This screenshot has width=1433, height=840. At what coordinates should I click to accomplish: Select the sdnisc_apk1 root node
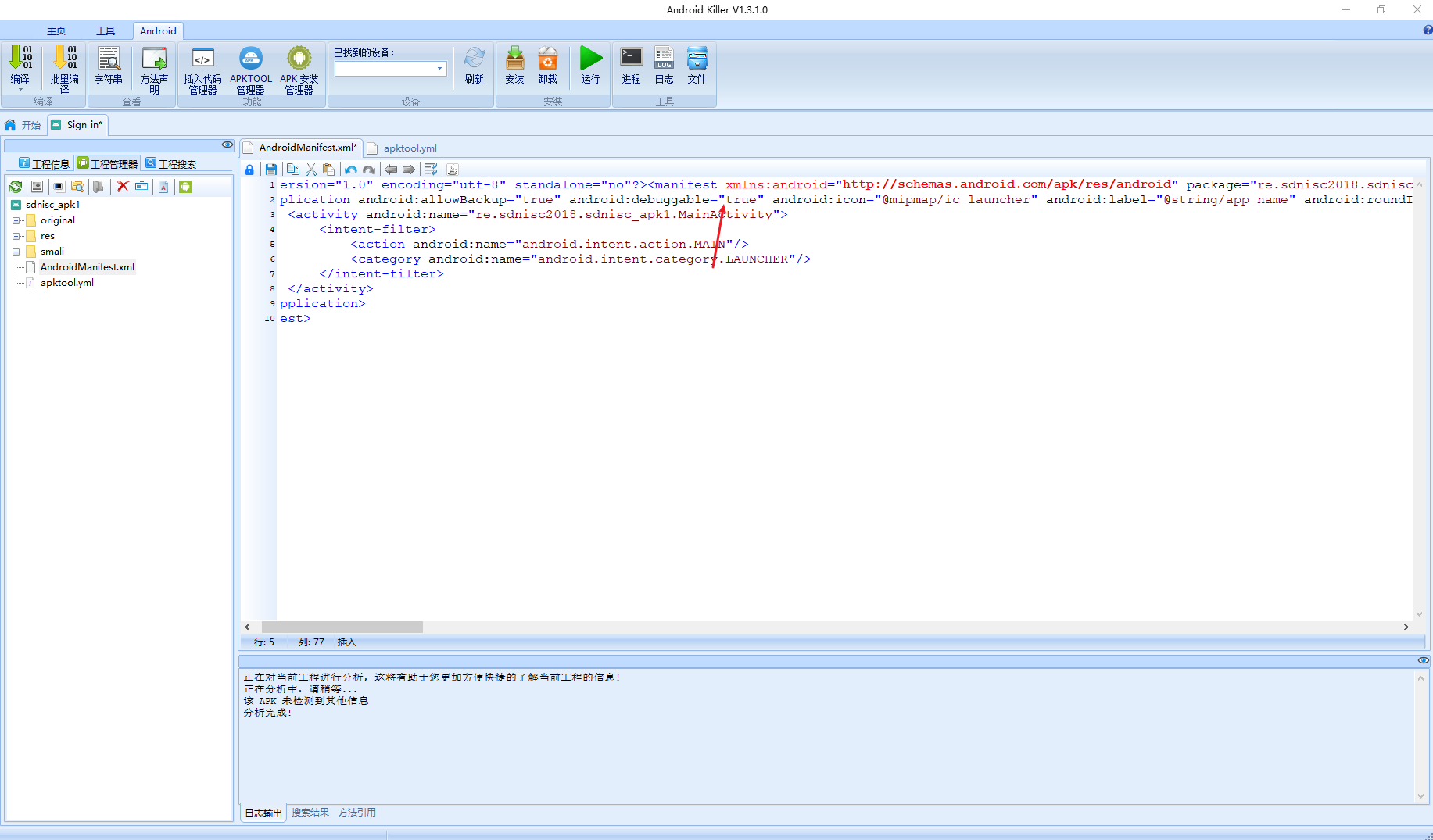[x=52, y=205]
